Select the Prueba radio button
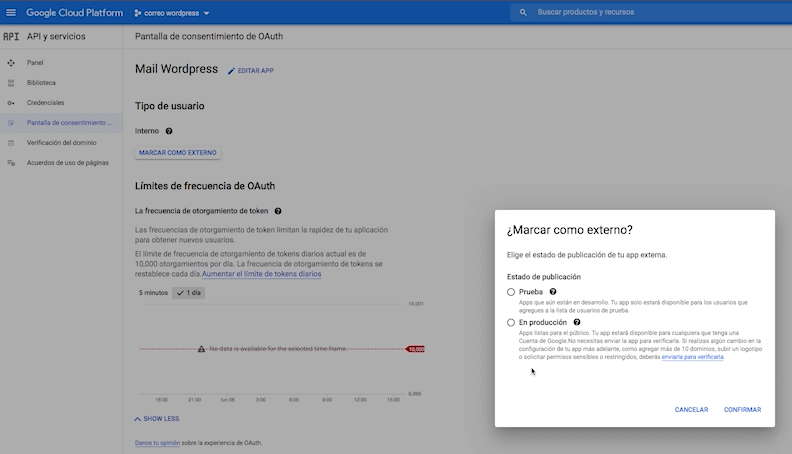This screenshot has width=792, height=454. (511, 292)
